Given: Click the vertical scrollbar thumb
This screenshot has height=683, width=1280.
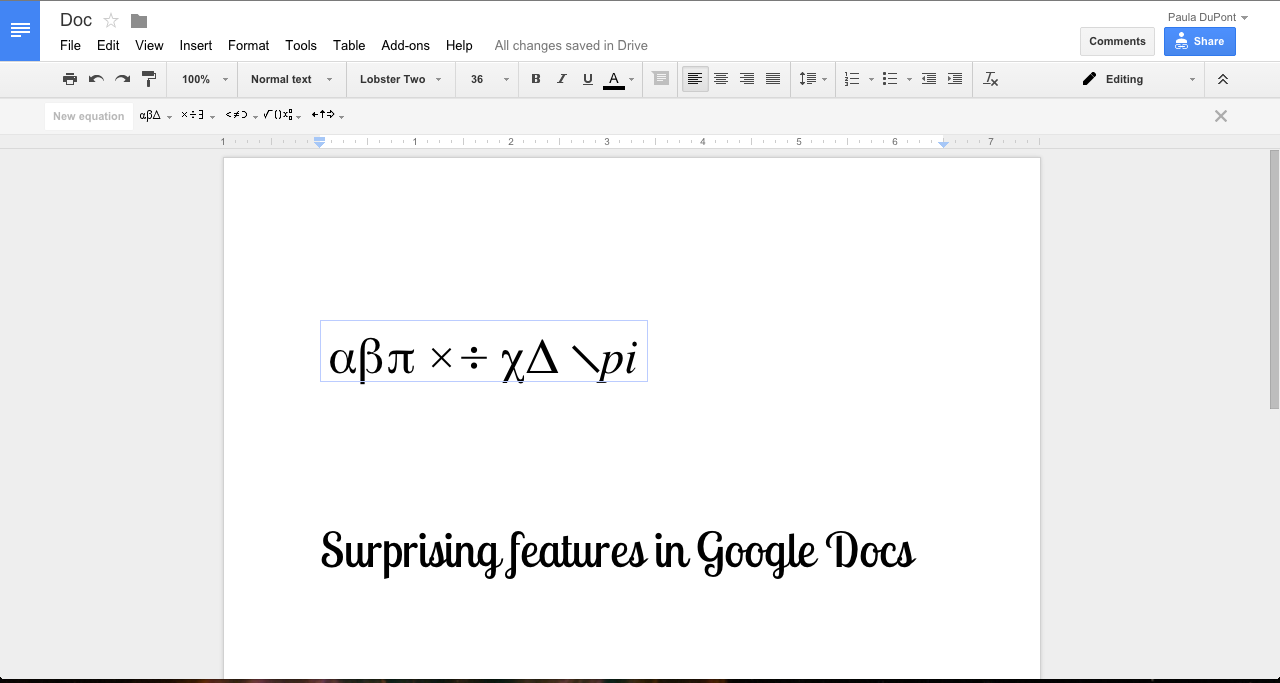Looking at the screenshot, I should click(1274, 279).
